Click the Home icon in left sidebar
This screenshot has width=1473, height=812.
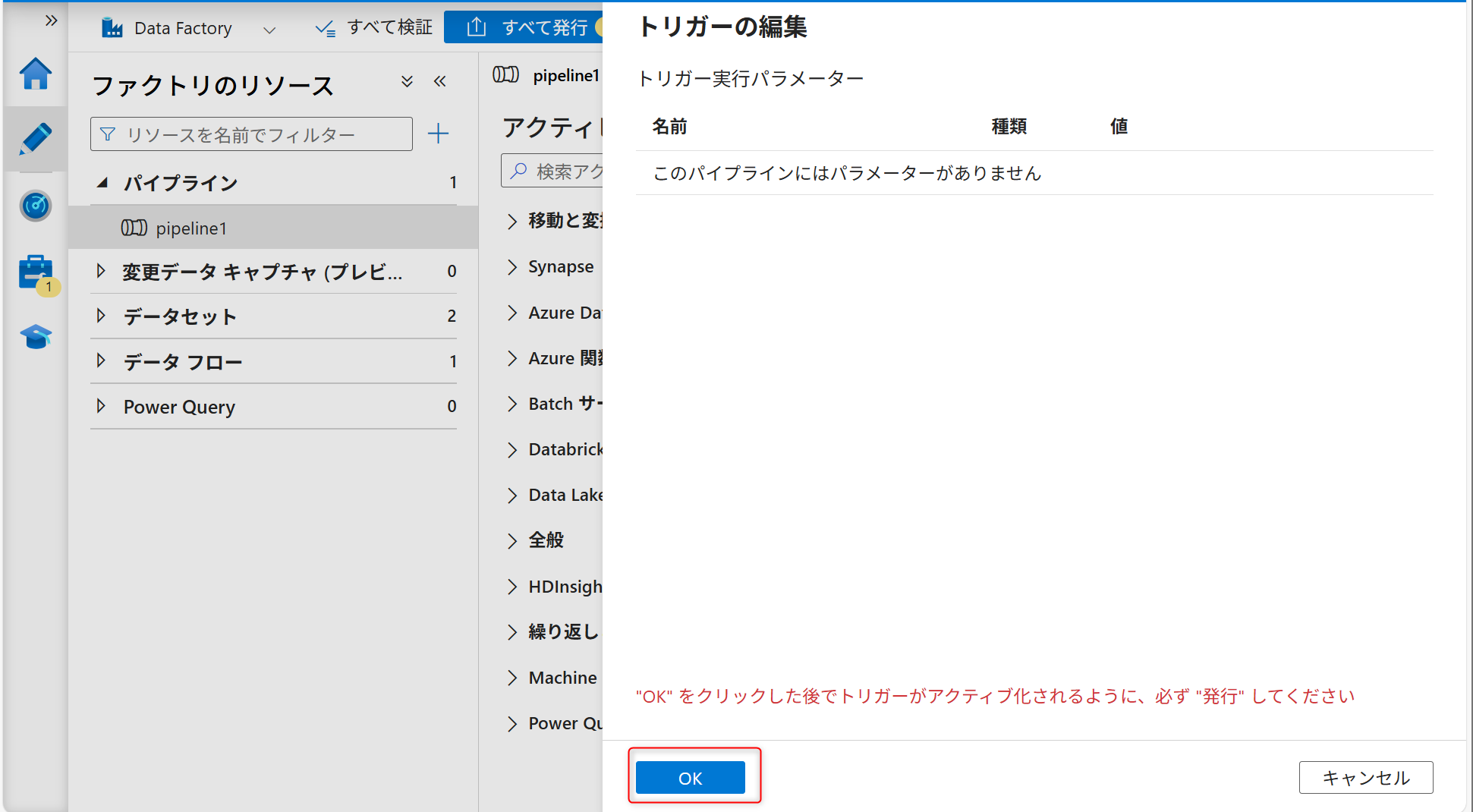[x=35, y=74]
